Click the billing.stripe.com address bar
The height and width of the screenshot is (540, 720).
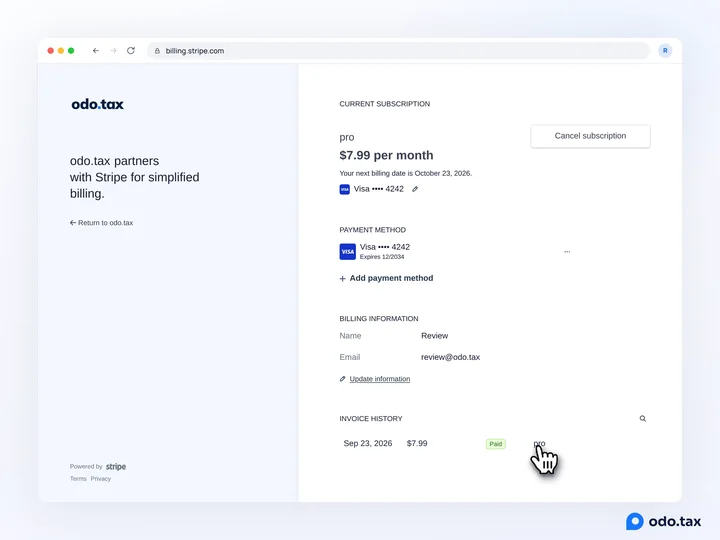pyautogui.click(x=398, y=51)
